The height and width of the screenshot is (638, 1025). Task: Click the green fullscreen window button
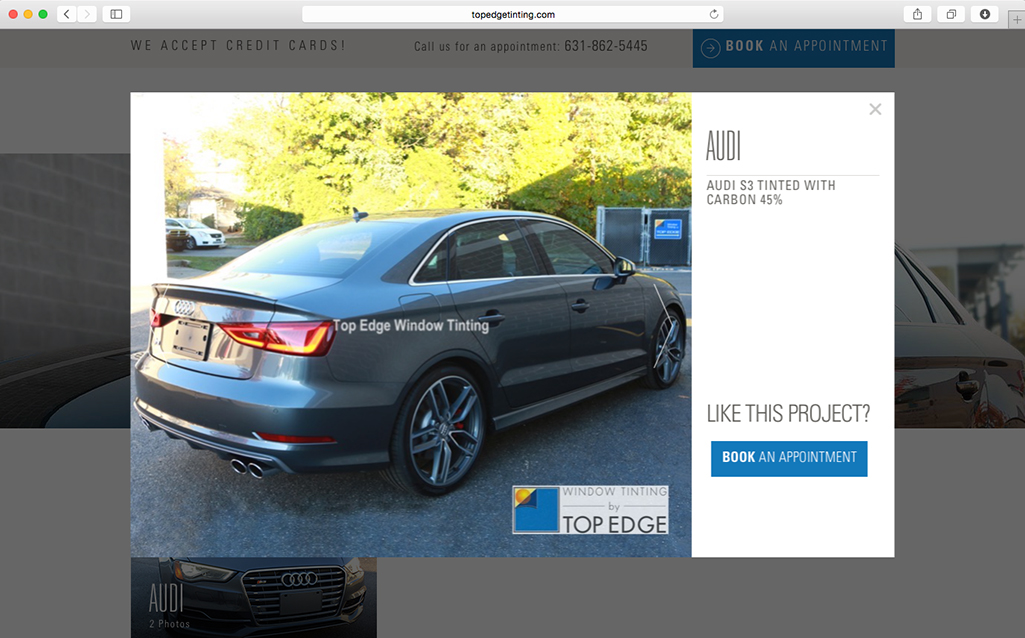coord(43,14)
